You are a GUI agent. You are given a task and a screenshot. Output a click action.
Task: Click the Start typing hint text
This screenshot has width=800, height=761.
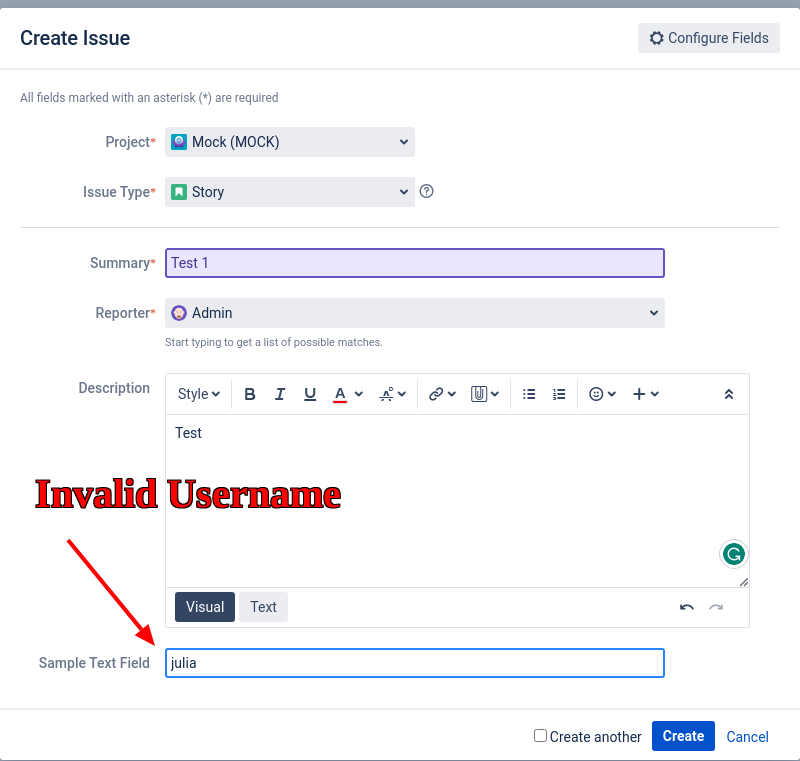point(273,342)
